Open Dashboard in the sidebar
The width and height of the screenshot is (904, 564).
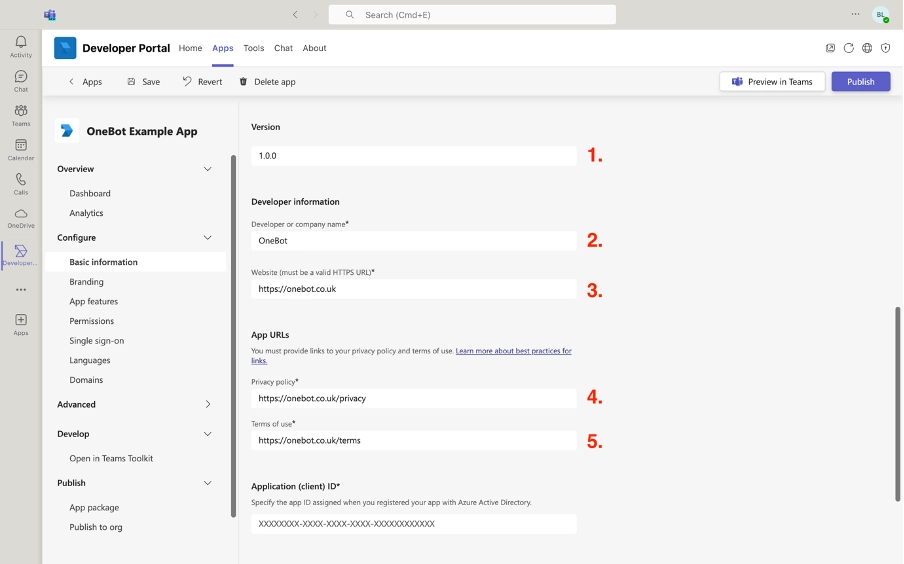coord(90,193)
